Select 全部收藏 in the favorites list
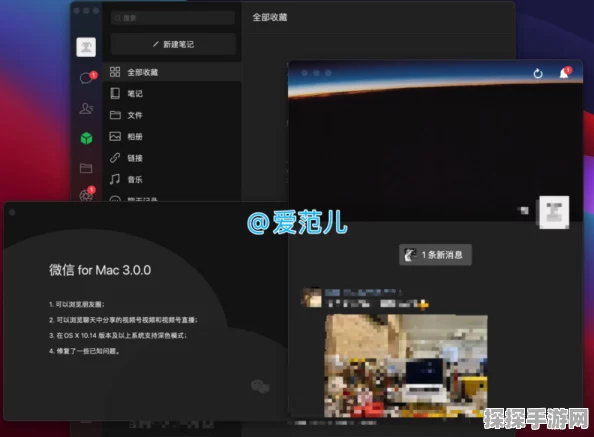This screenshot has height=437, width=594. (172, 72)
